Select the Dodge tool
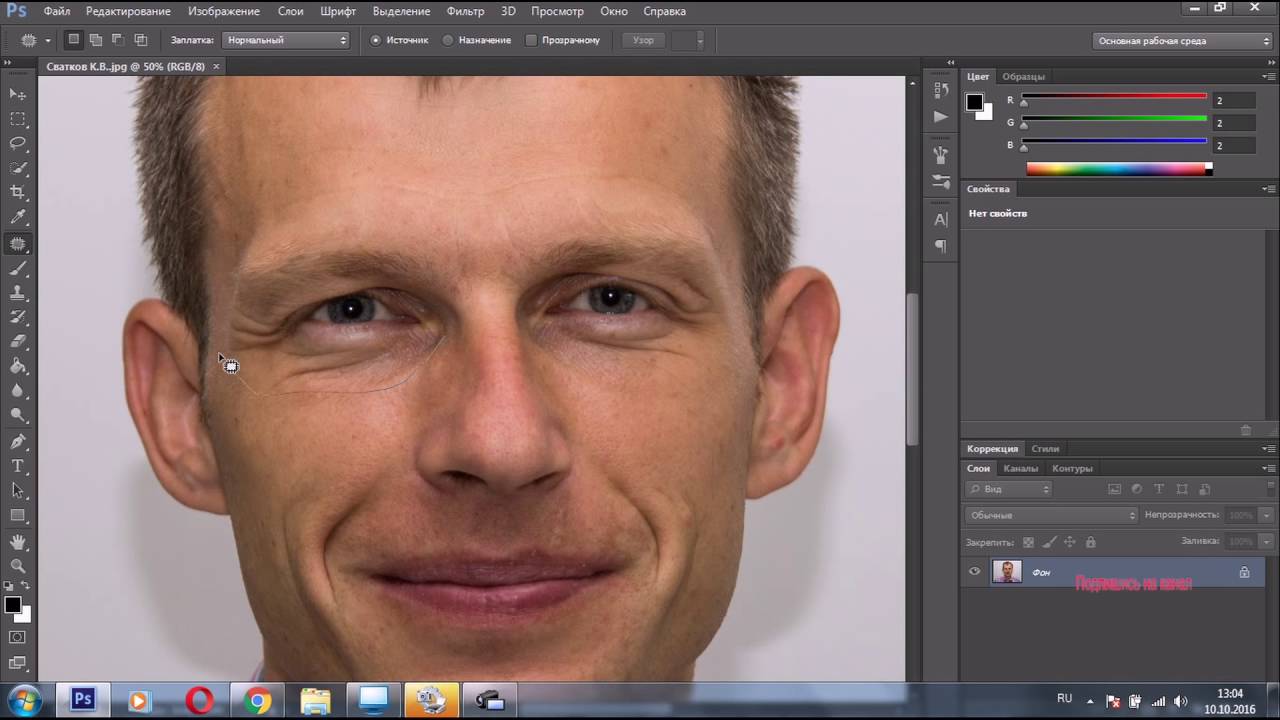Viewport: 1280px width, 720px height. point(18,416)
